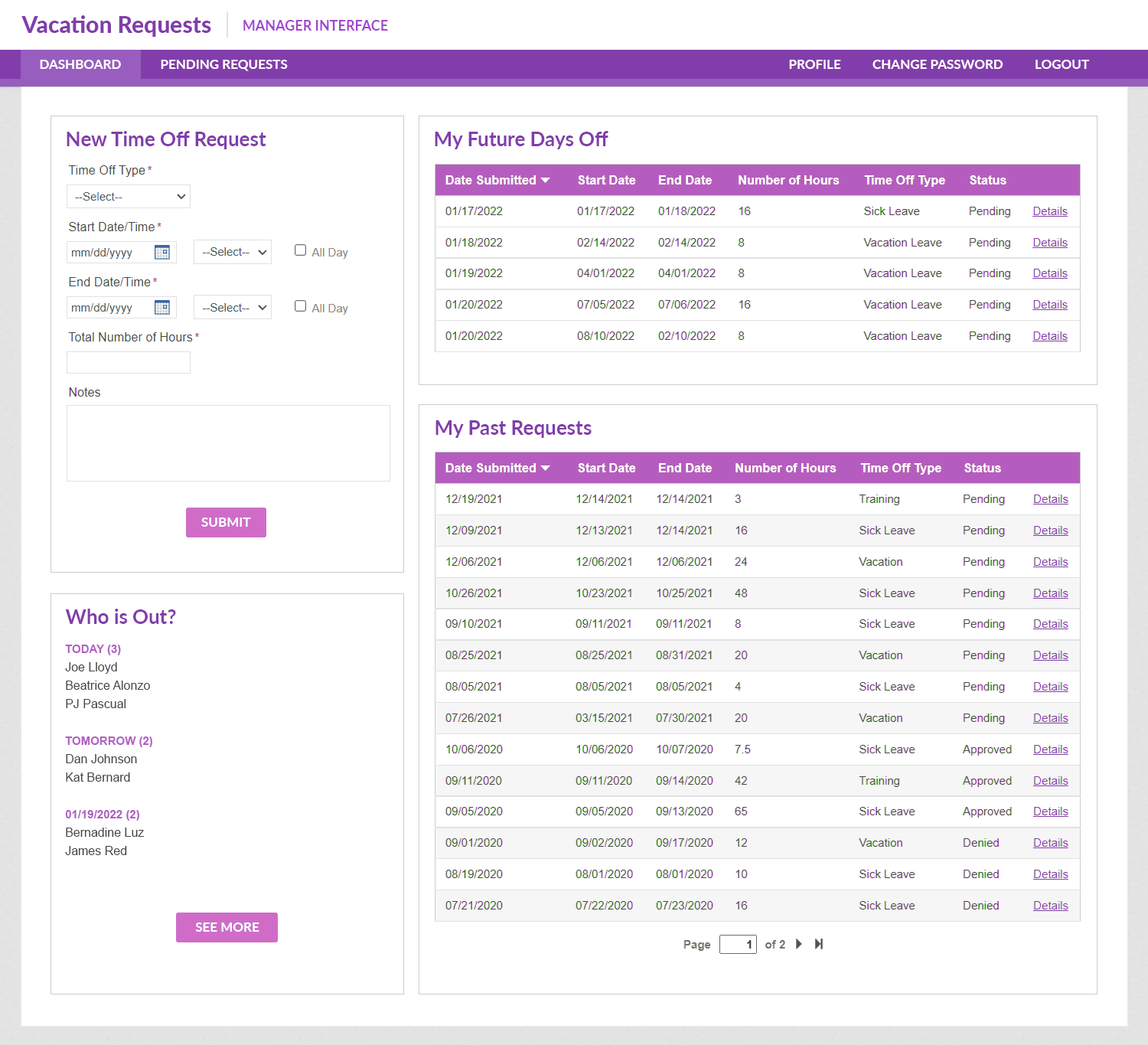Viewport: 1148px width, 1045px height.
Task: Enable All Day for End Date/Time
Action: pos(301,306)
